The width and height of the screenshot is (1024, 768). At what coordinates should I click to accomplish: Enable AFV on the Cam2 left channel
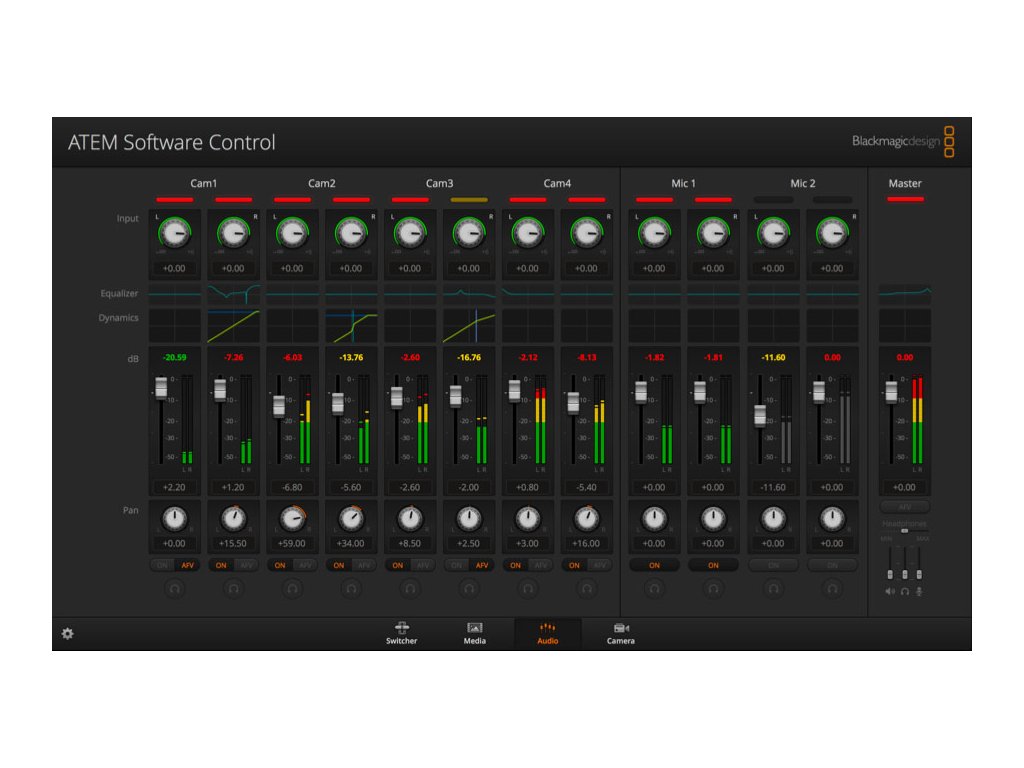tap(305, 566)
